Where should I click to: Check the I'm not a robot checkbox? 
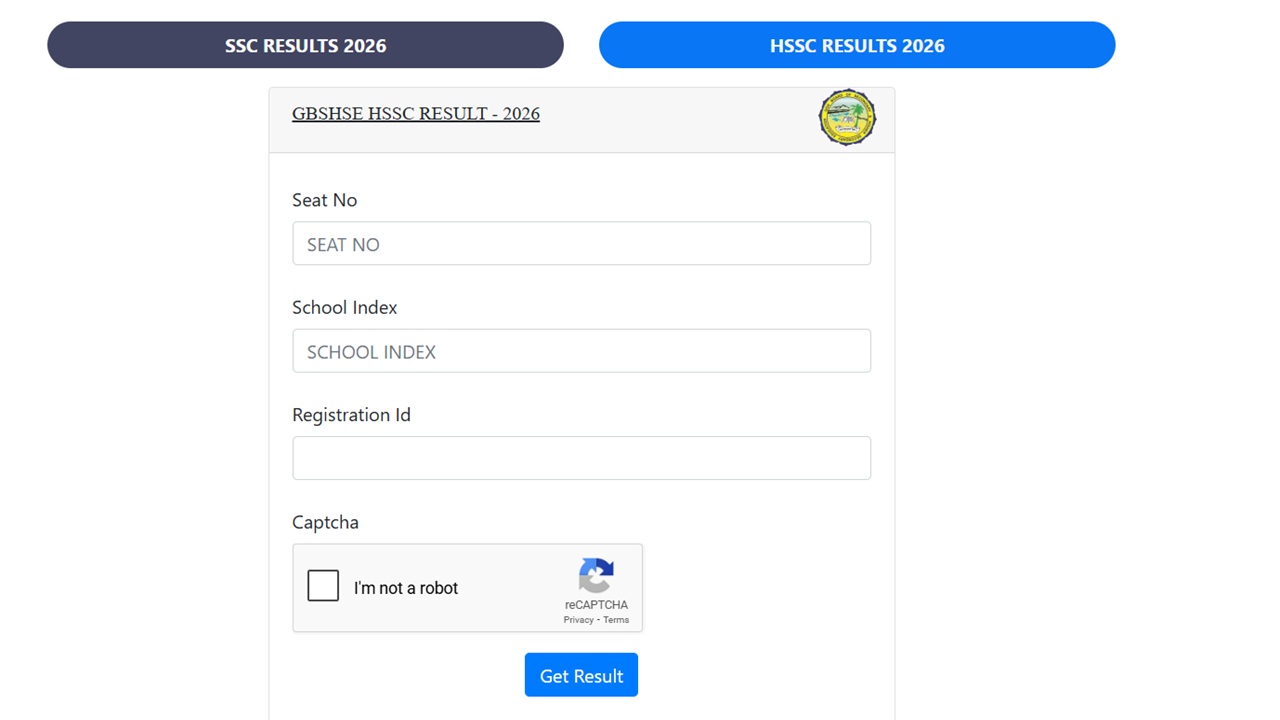click(323, 585)
